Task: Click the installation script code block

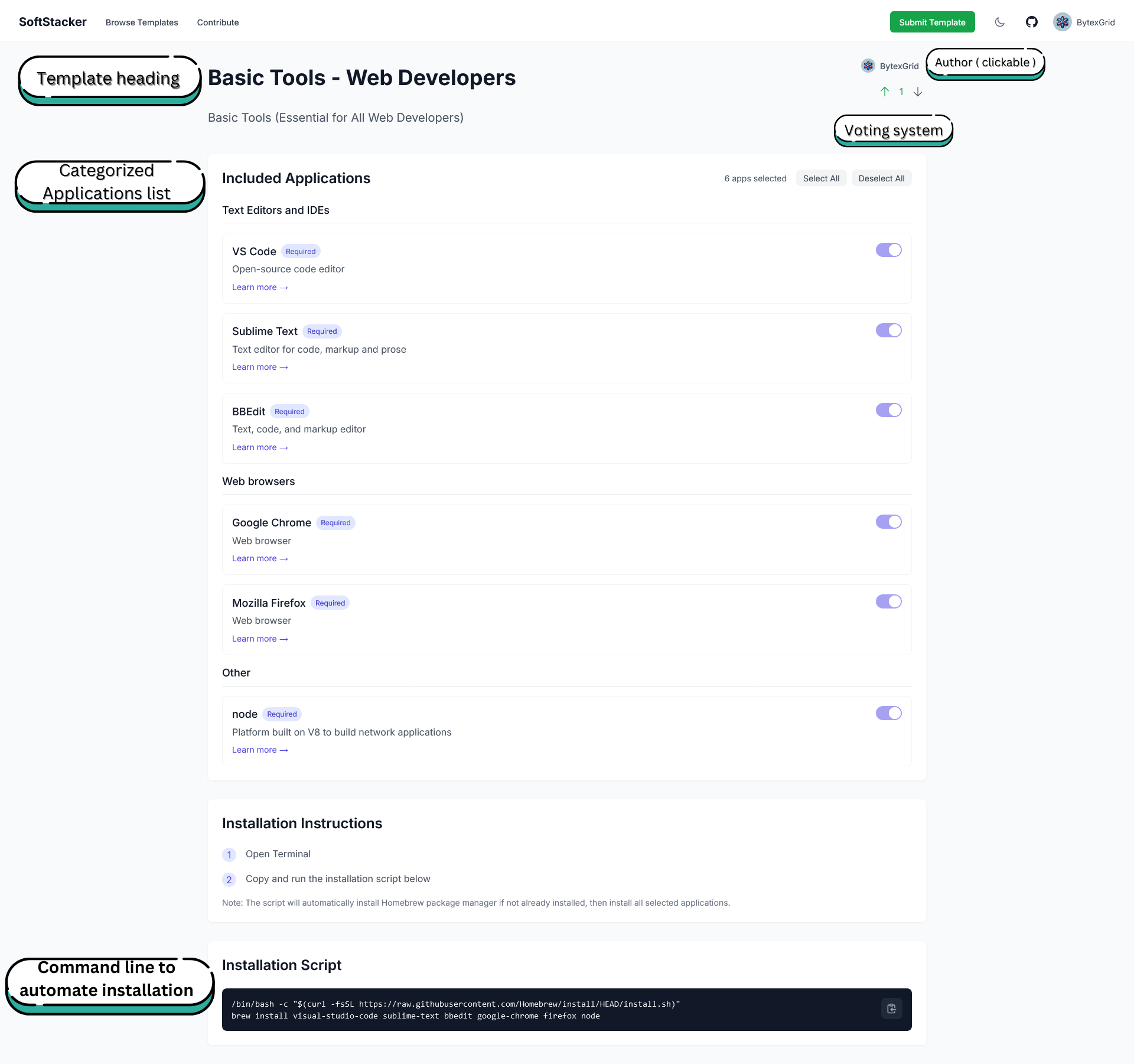Action: (x=567, y=1010)
